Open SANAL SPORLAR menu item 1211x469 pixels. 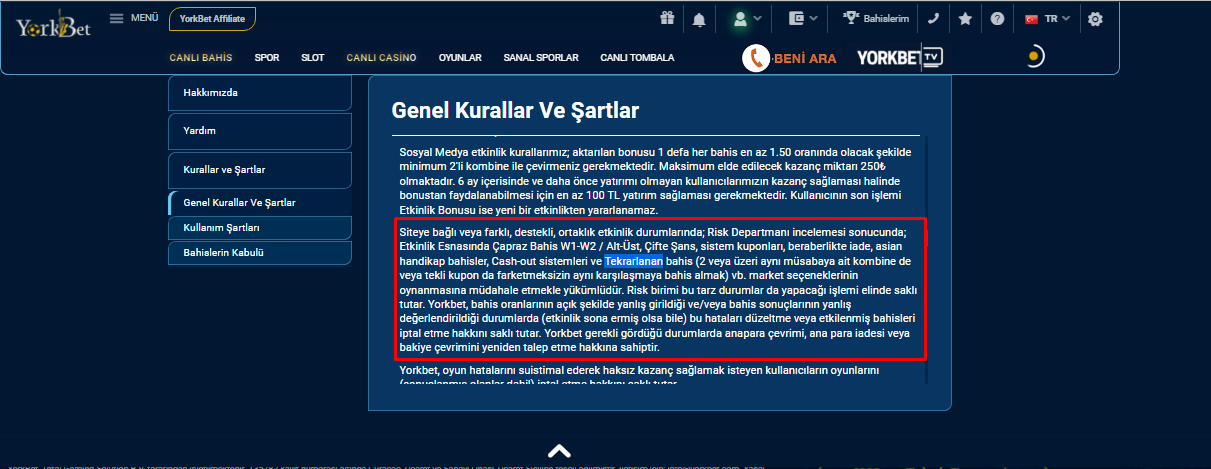coord(541,58)
